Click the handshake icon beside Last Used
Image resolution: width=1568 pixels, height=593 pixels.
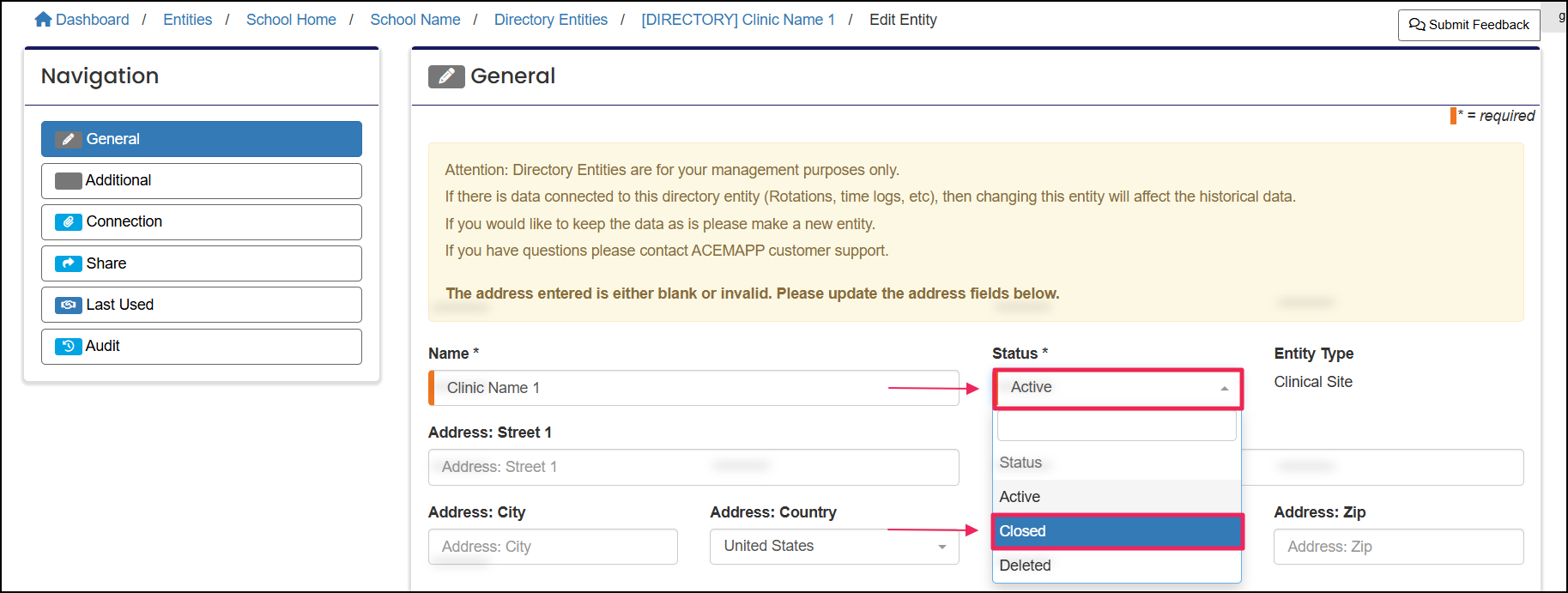point(69,305)
